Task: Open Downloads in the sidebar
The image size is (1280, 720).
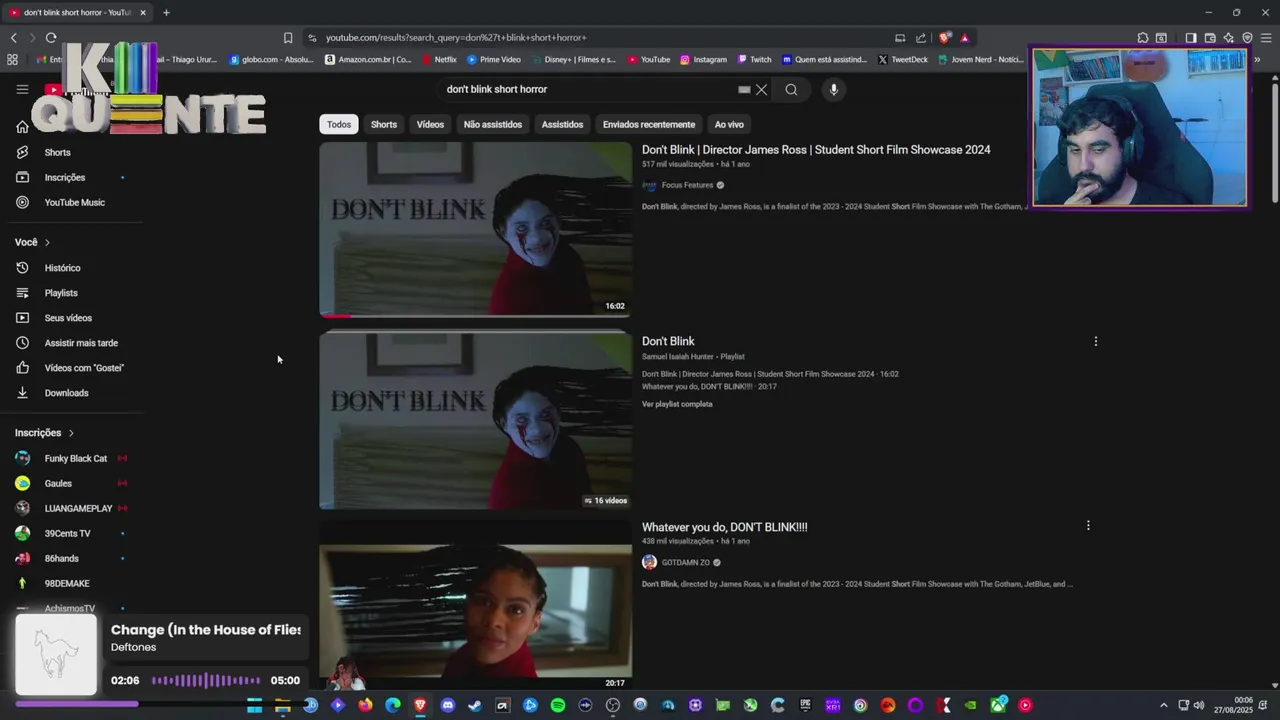Action: [x=66, y=393]
